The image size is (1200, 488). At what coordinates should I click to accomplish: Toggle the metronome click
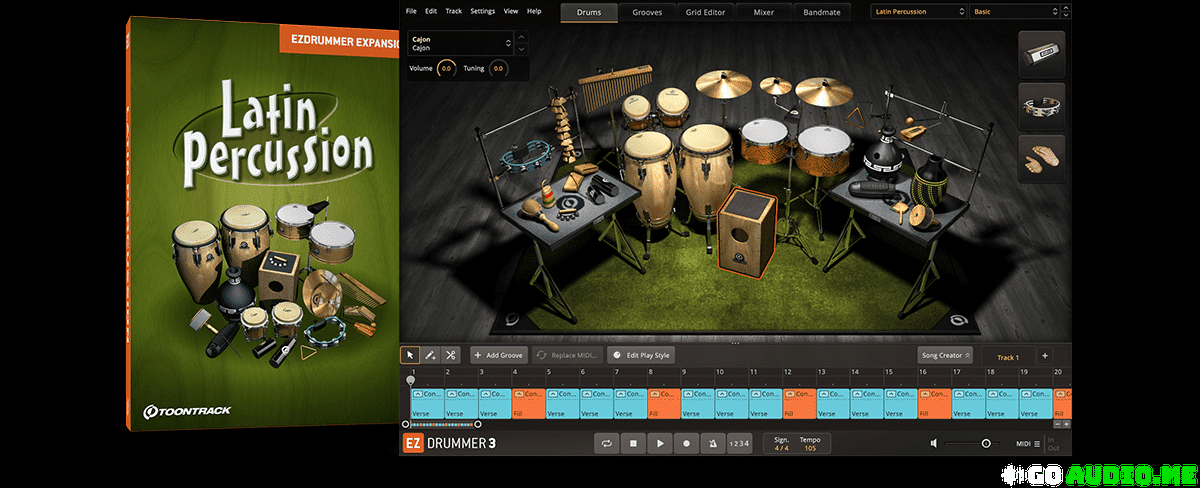click(x=712, y=442)
